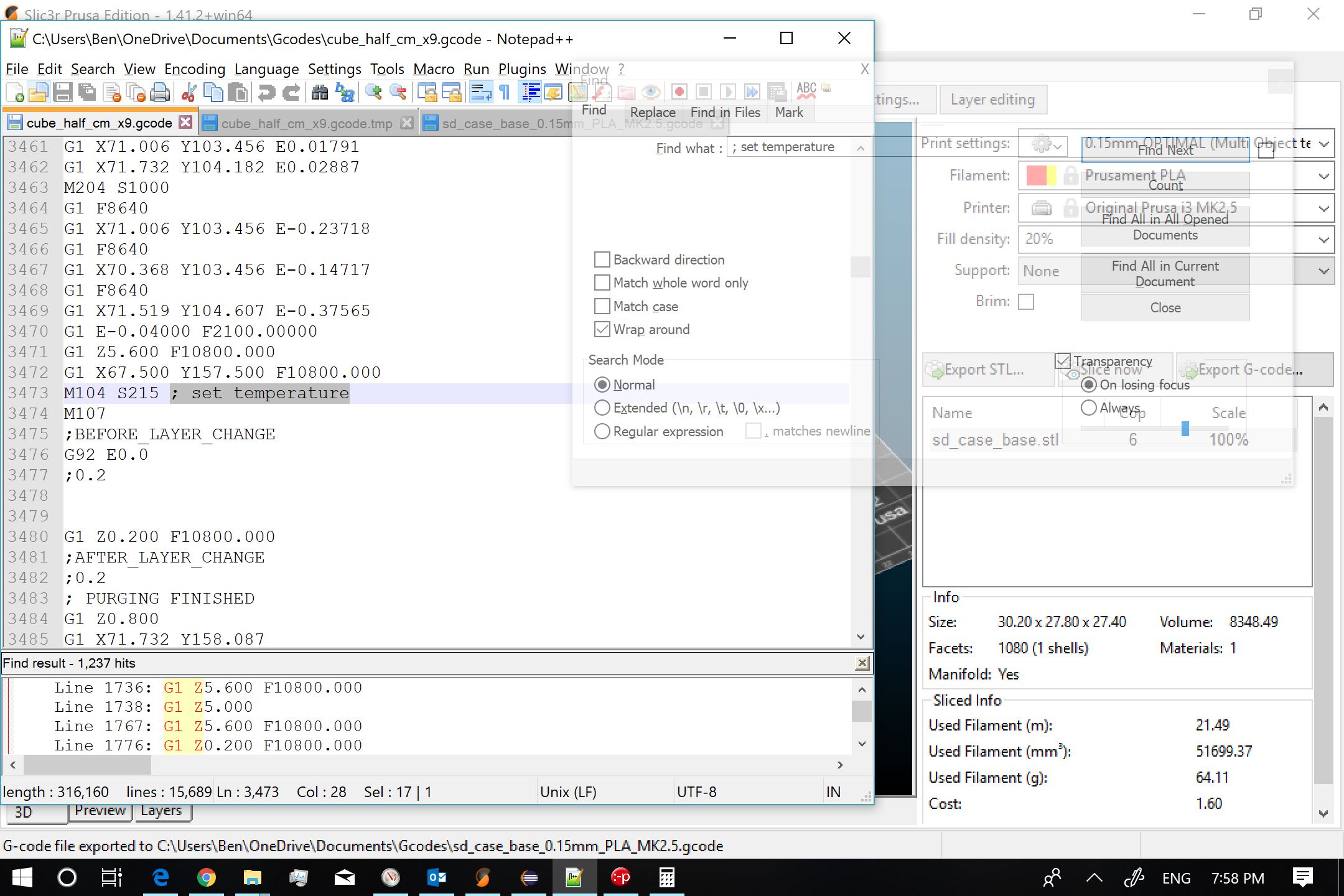Click the Find All in Current Document button
The height and width of the screenshot is (896, 1344).
(1165, 274)
